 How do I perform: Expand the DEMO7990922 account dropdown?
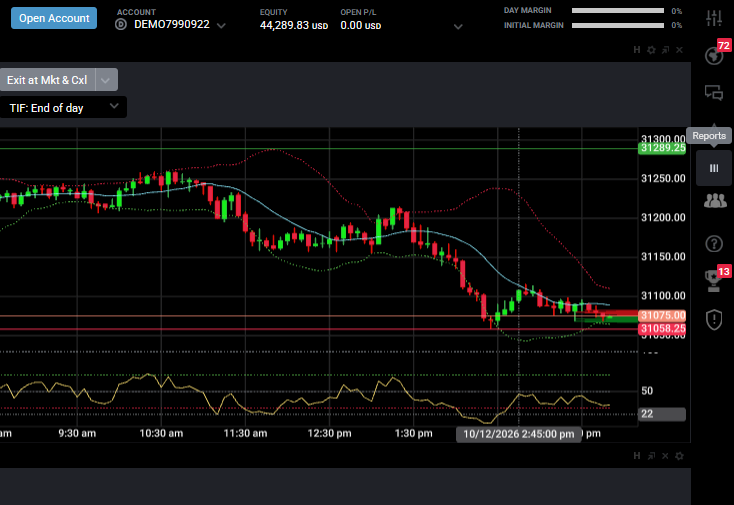[x=221, y=26]
